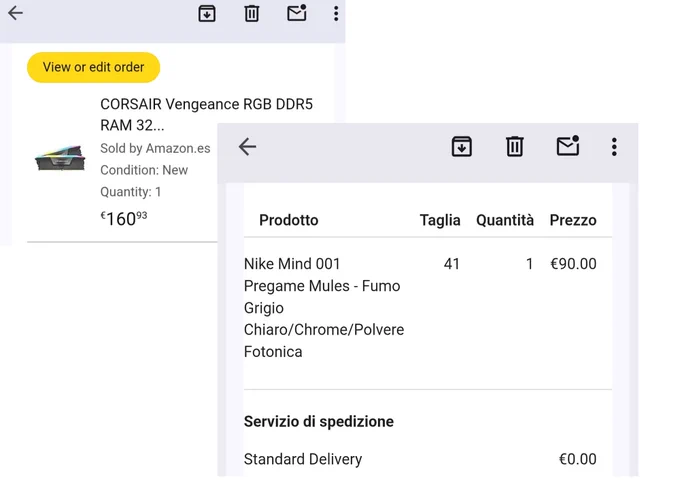Delete the Nike order email

514,146
